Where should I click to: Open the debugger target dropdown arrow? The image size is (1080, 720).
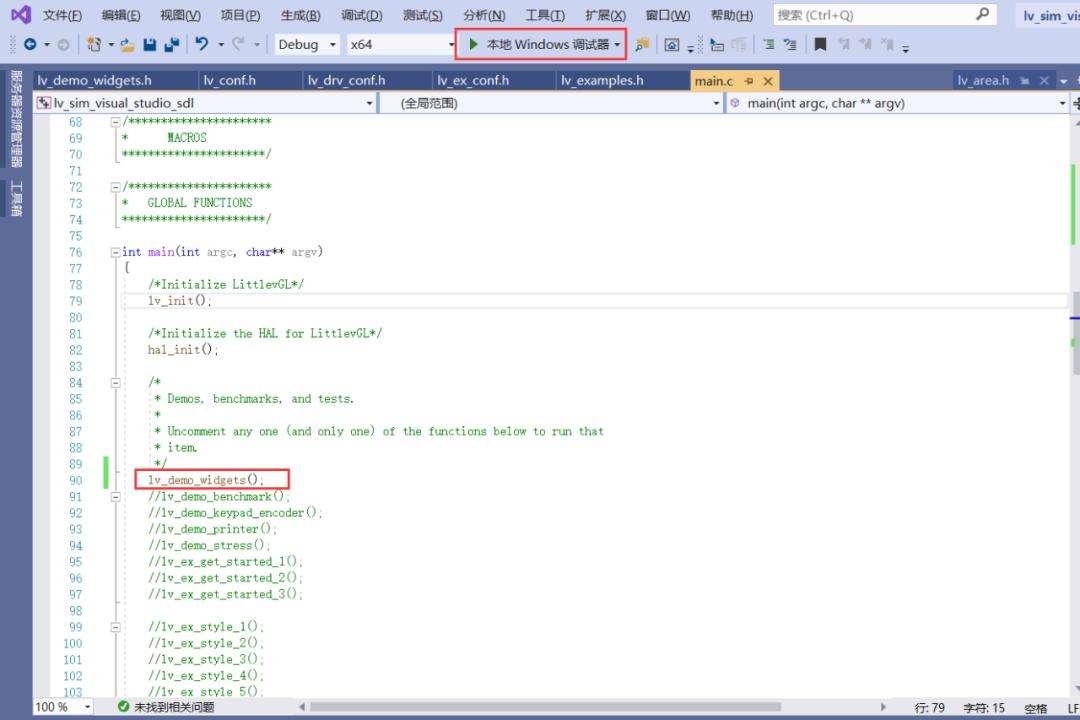(x=617, y=45)
